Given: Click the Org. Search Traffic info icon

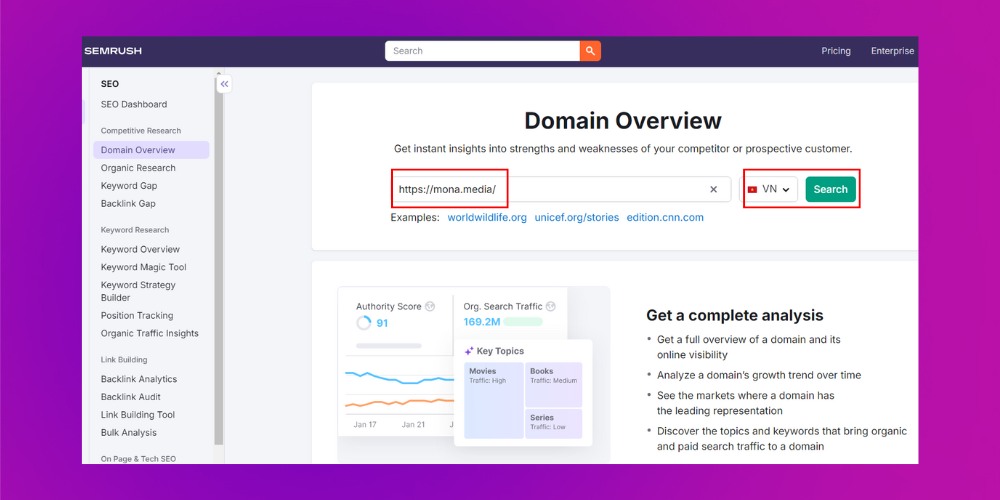Looking at the screenshot, I should point(551,306).
